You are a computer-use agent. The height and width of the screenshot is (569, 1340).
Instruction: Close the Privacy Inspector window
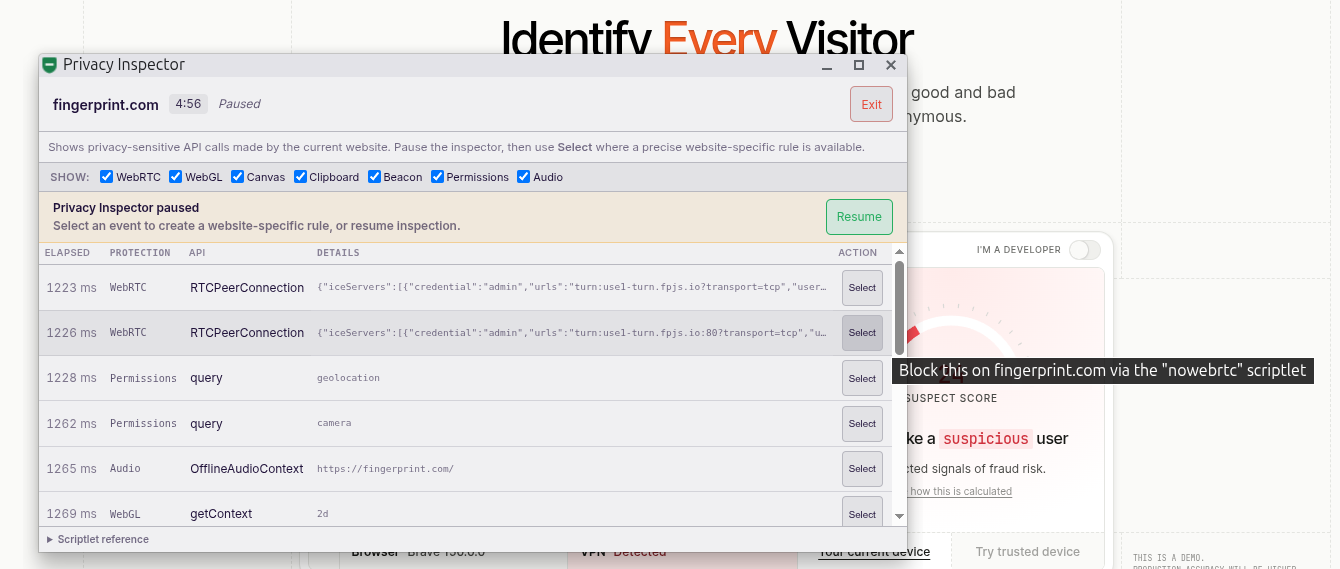pyautogui.click(x=891, y=65)
